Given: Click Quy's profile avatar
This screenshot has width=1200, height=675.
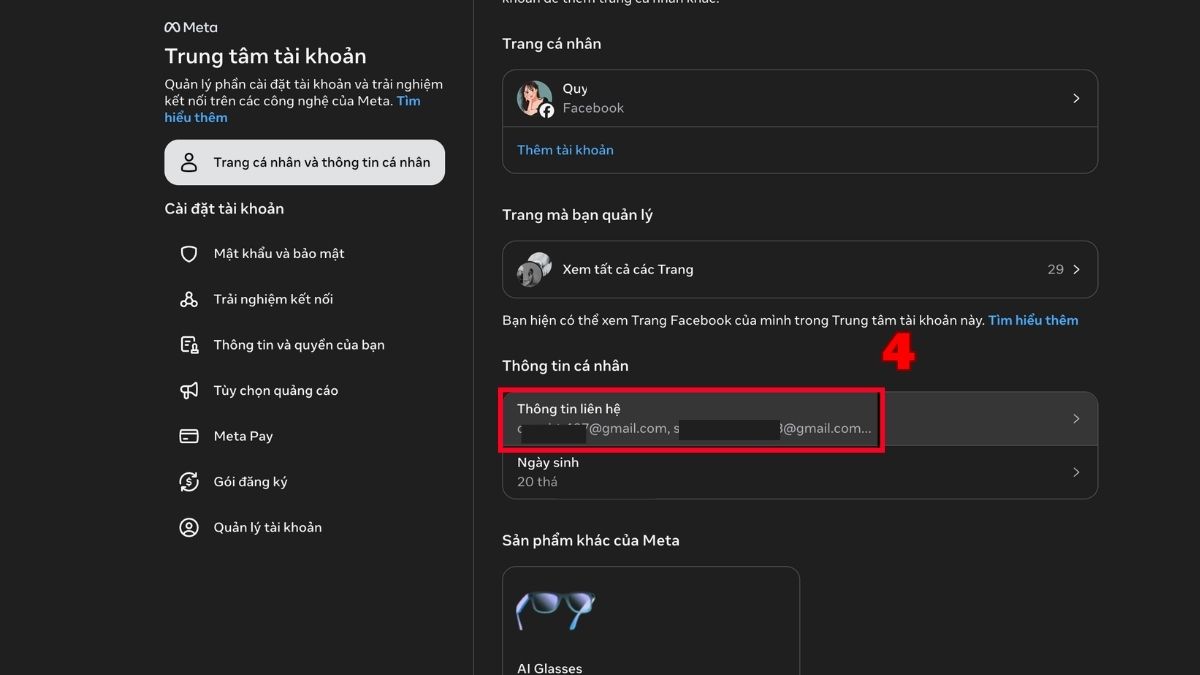Looking at the screenshot, I should 535,99.
